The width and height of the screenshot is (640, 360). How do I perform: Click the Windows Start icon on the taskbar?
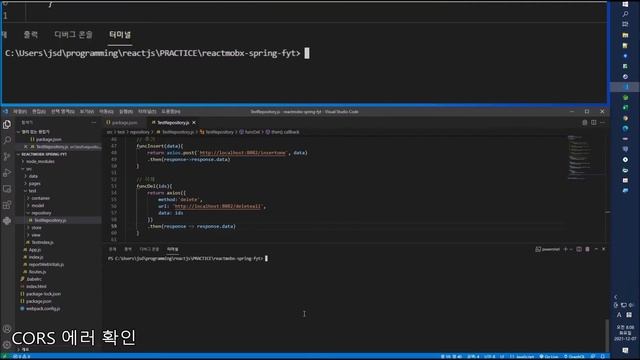pos(625,4)
